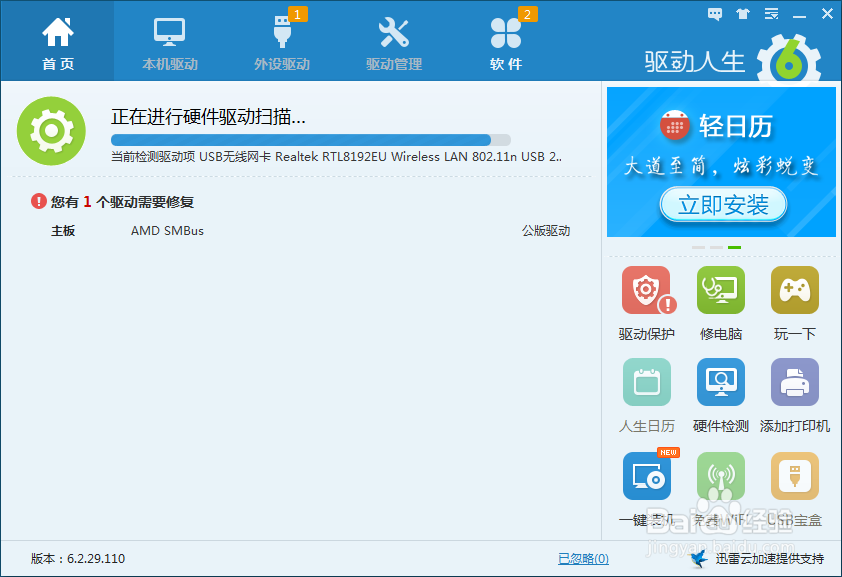Open the 软件 tab
This screenshot has height=577, width=842.
(x=506, y=44)
